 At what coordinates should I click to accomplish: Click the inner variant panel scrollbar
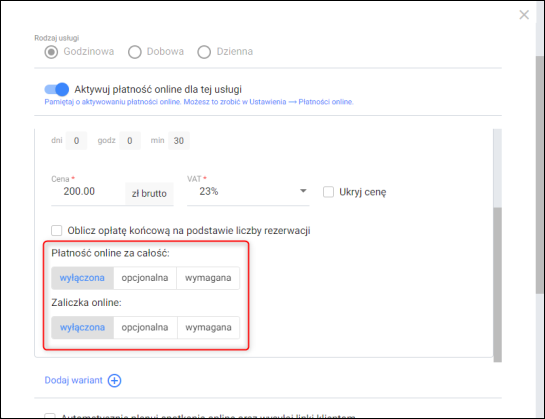pyautogui.click(x=497, y=284)
